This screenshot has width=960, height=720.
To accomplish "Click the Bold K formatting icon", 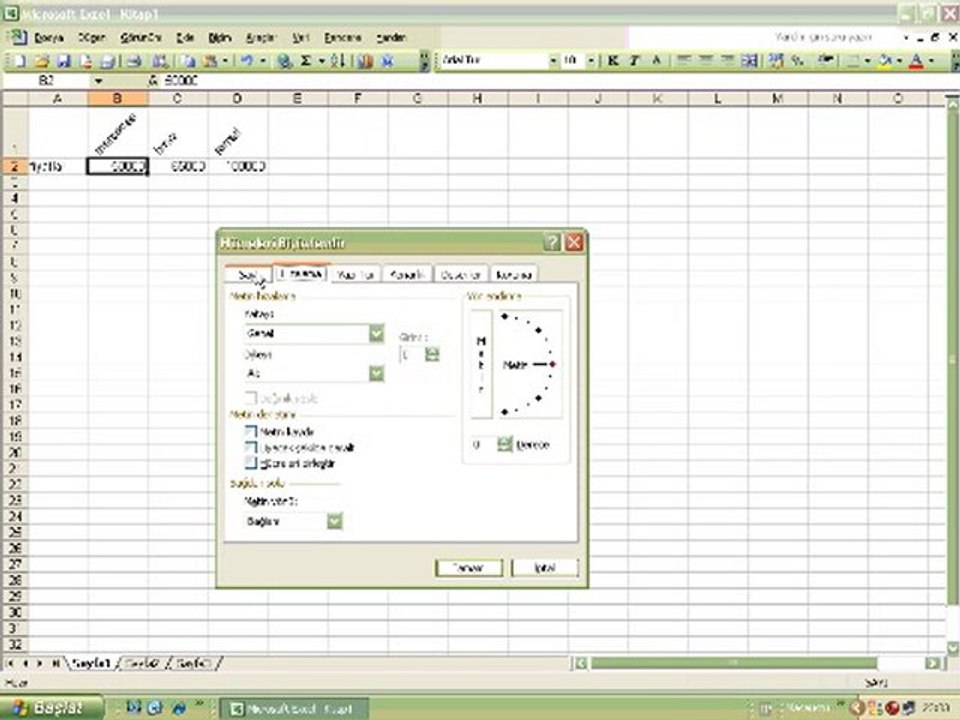I will coord(612,60).
